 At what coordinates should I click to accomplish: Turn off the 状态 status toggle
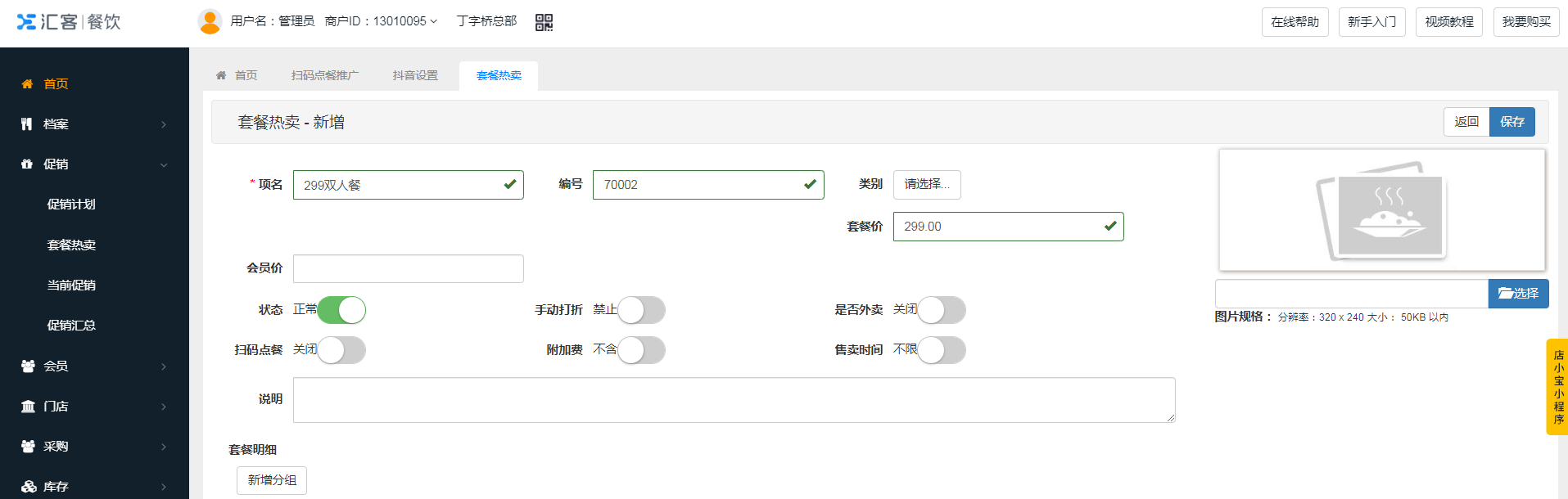point(341,310)
